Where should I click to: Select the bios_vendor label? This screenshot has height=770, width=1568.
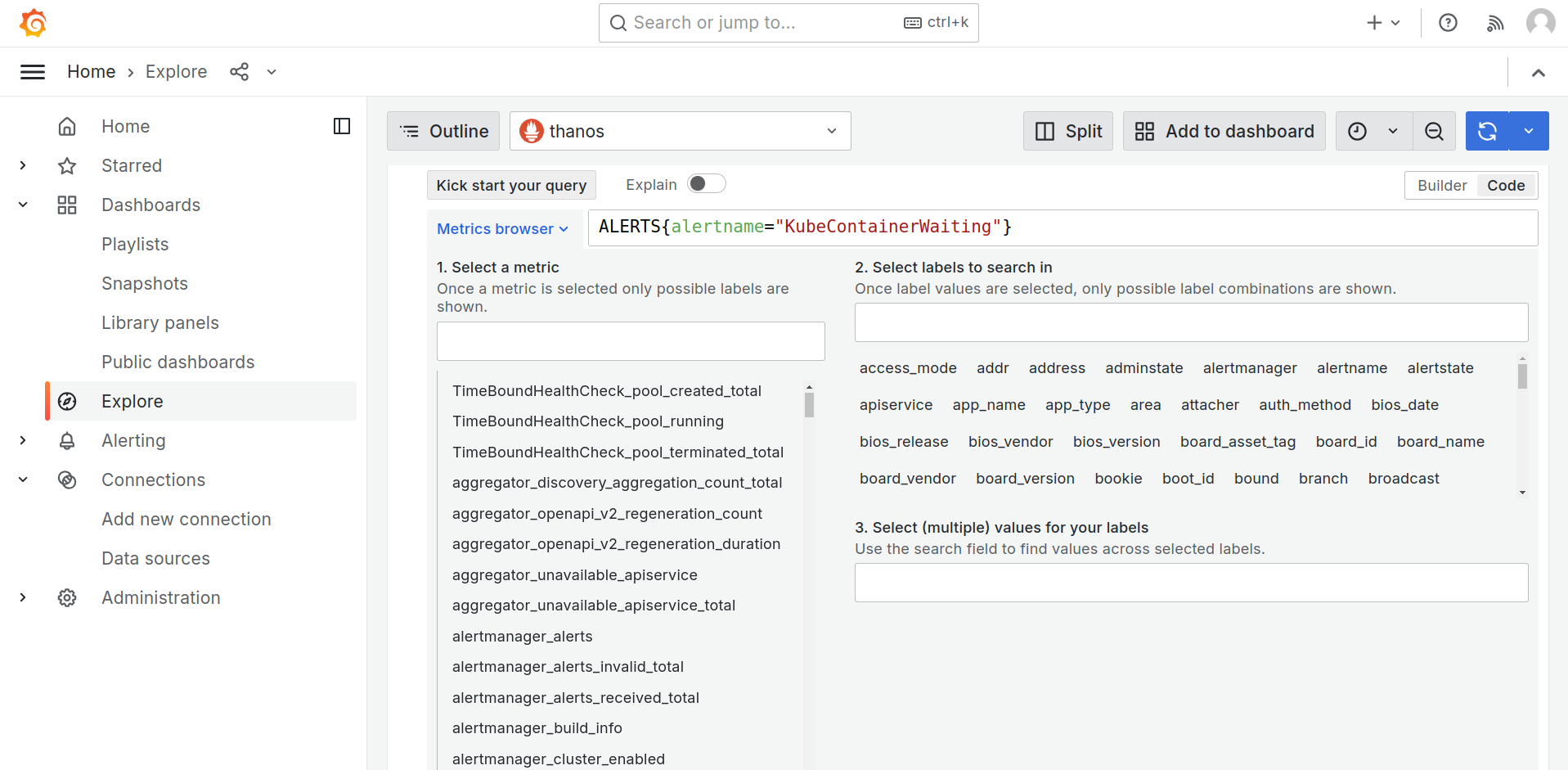(x=1010, y=442)
